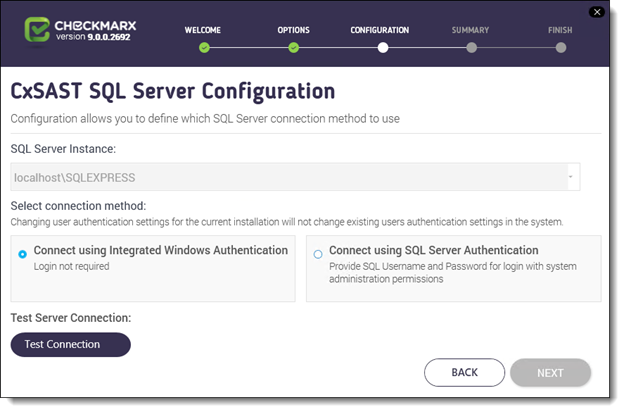Screen dimensions: 624x412
Task: Select the CONFIGURATION step label
Action: point(380,30)
